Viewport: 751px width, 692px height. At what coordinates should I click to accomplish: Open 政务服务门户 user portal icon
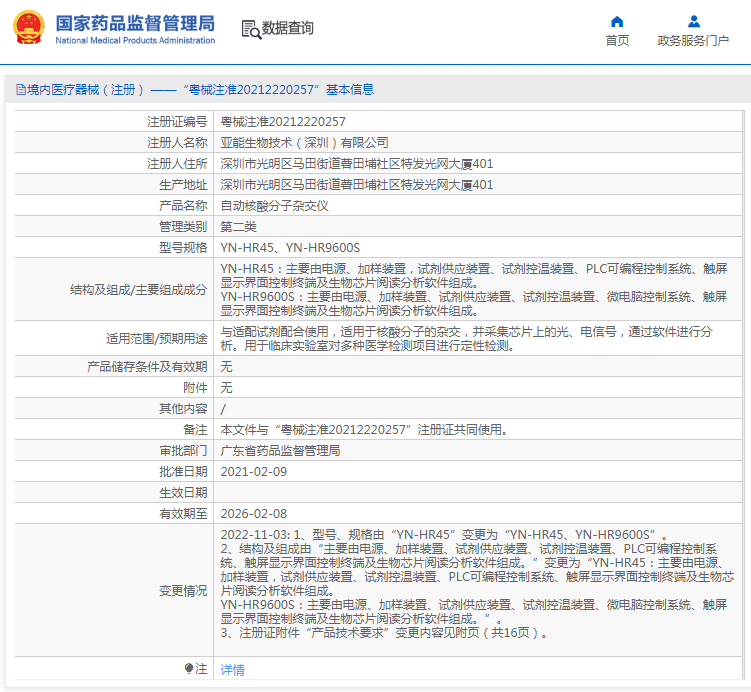[694, 22]
